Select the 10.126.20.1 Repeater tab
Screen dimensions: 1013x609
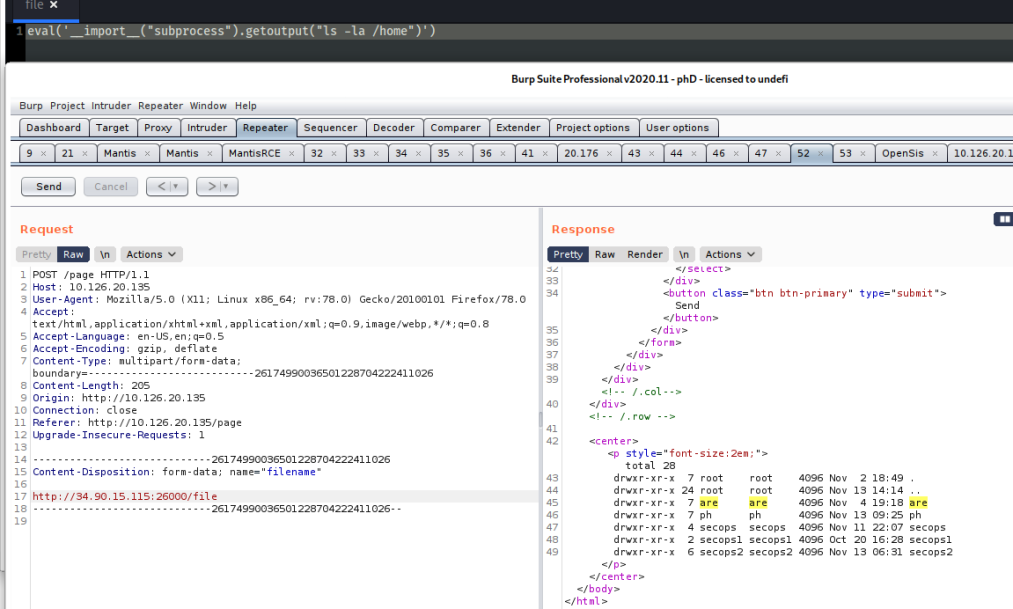click(981, 154)
